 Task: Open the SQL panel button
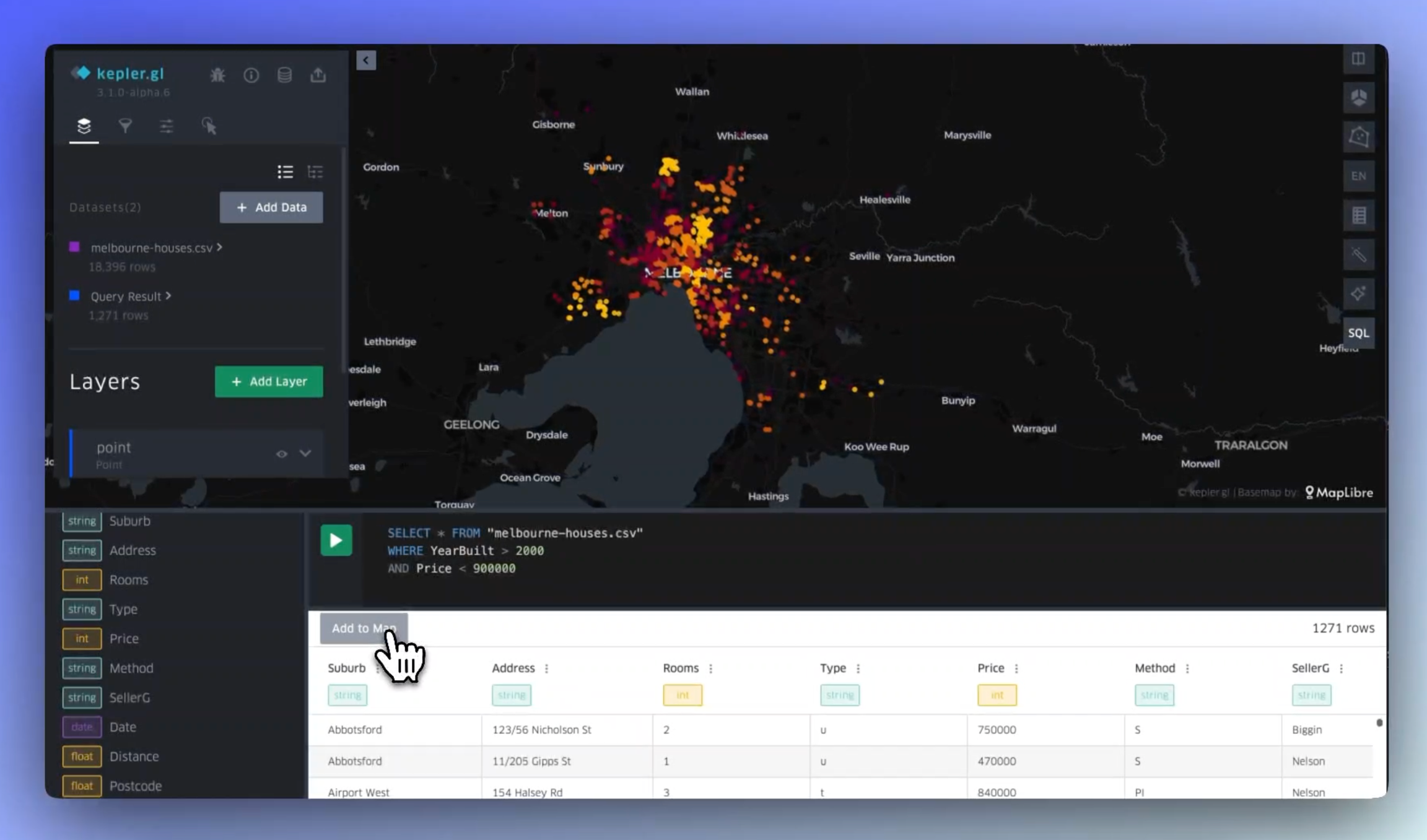point(1359,333)
